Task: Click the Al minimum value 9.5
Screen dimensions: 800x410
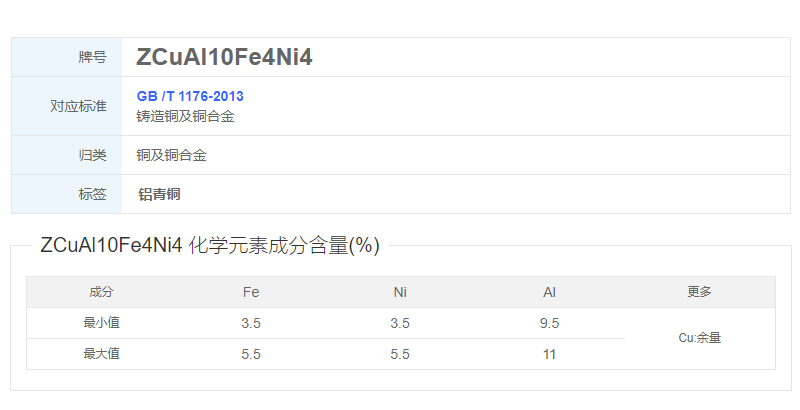Action: (x=549, y=323)
